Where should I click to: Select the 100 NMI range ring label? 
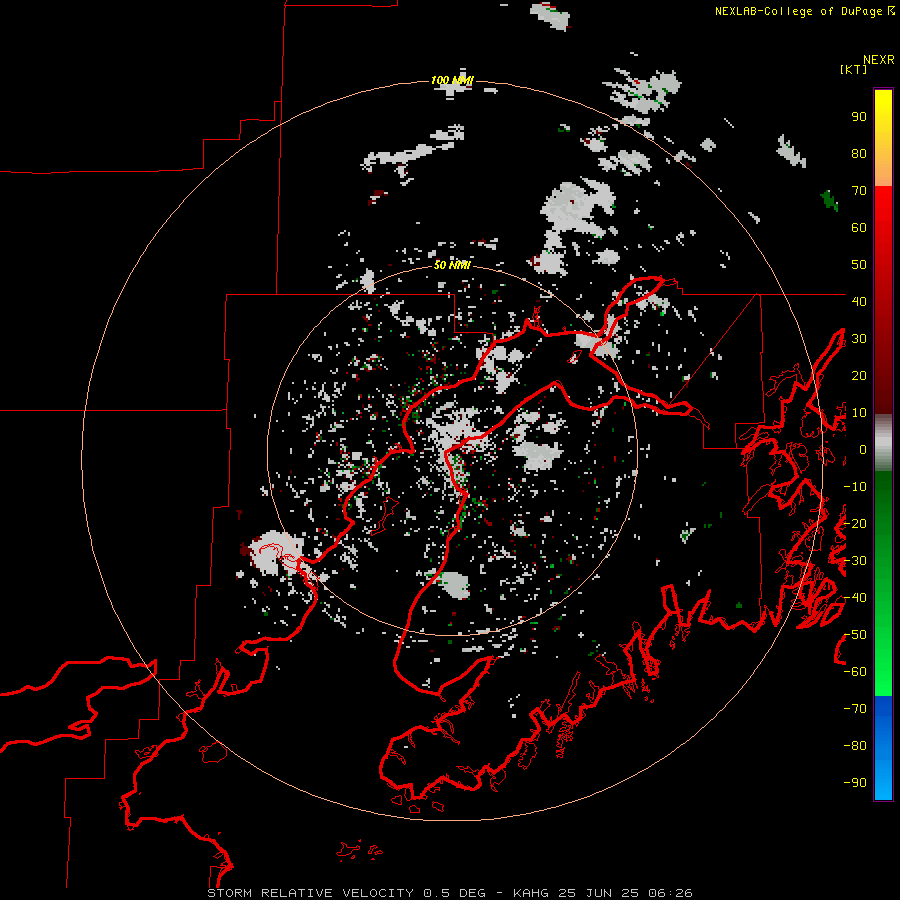[452, 80]
